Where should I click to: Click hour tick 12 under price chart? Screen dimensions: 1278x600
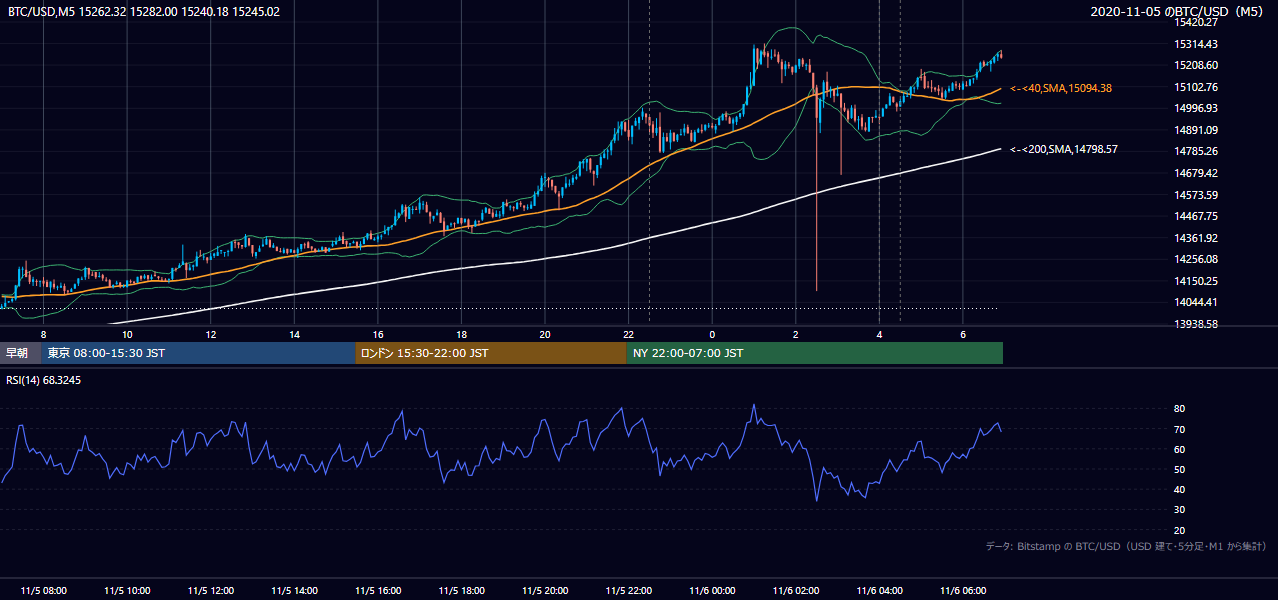211,334
